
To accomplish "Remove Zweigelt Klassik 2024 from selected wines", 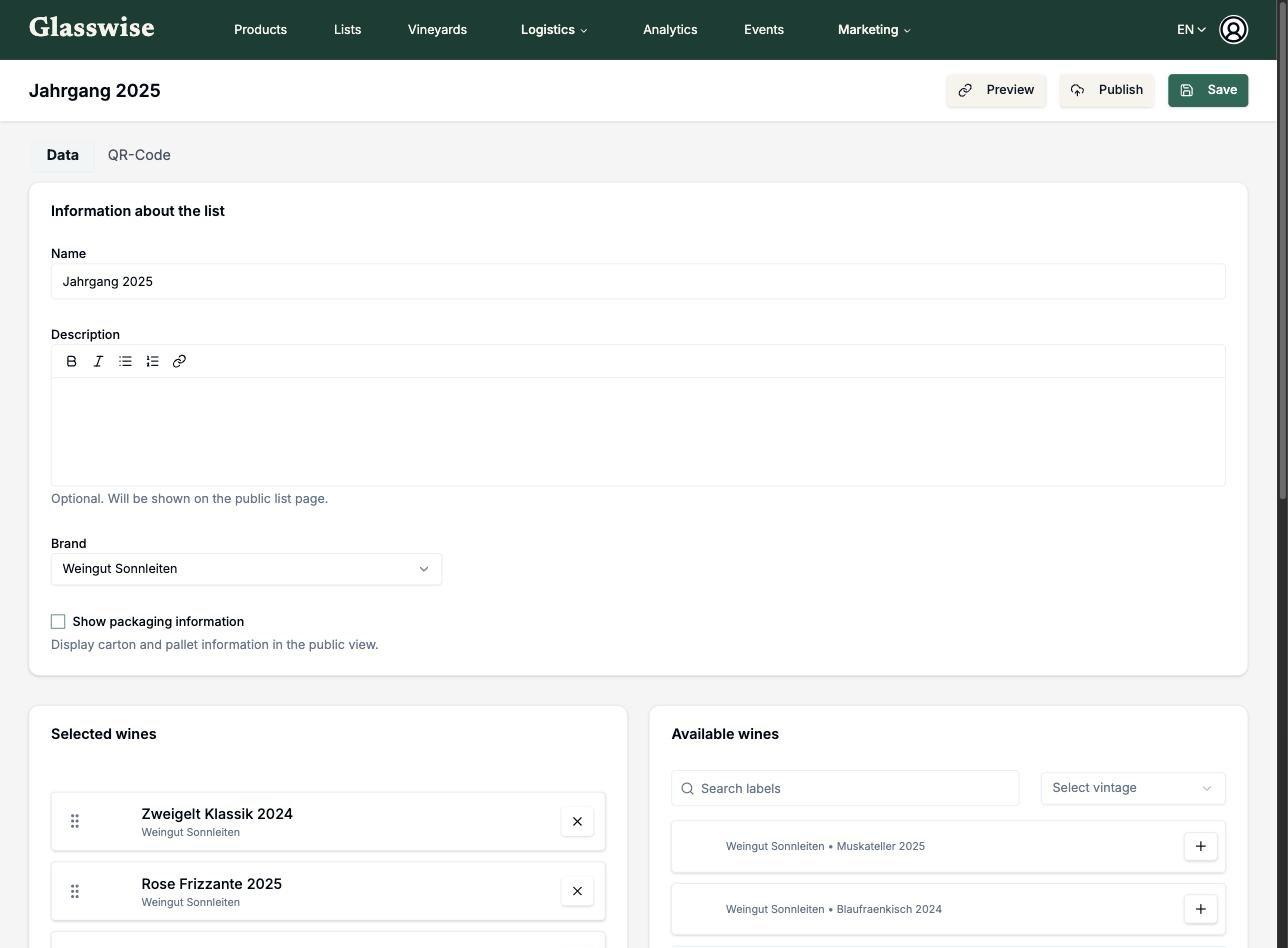I will pos(577,821).
